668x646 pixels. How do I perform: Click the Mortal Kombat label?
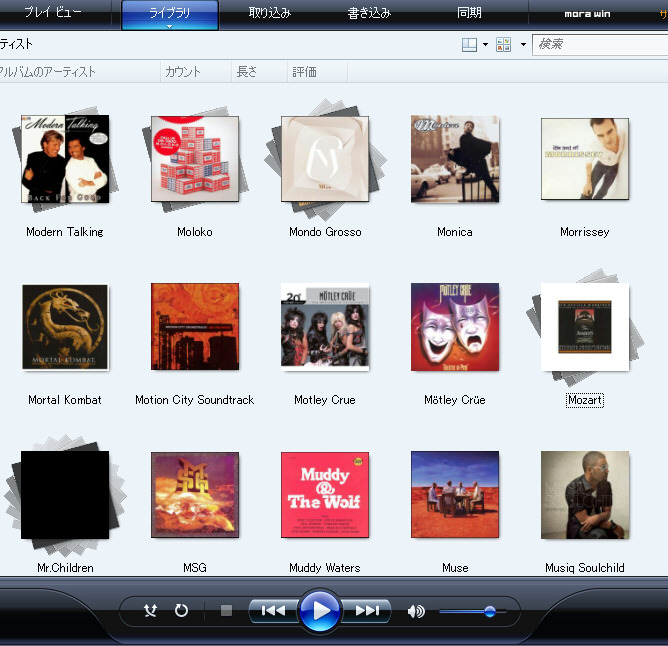pyautogui.click(x=65, y=400)
